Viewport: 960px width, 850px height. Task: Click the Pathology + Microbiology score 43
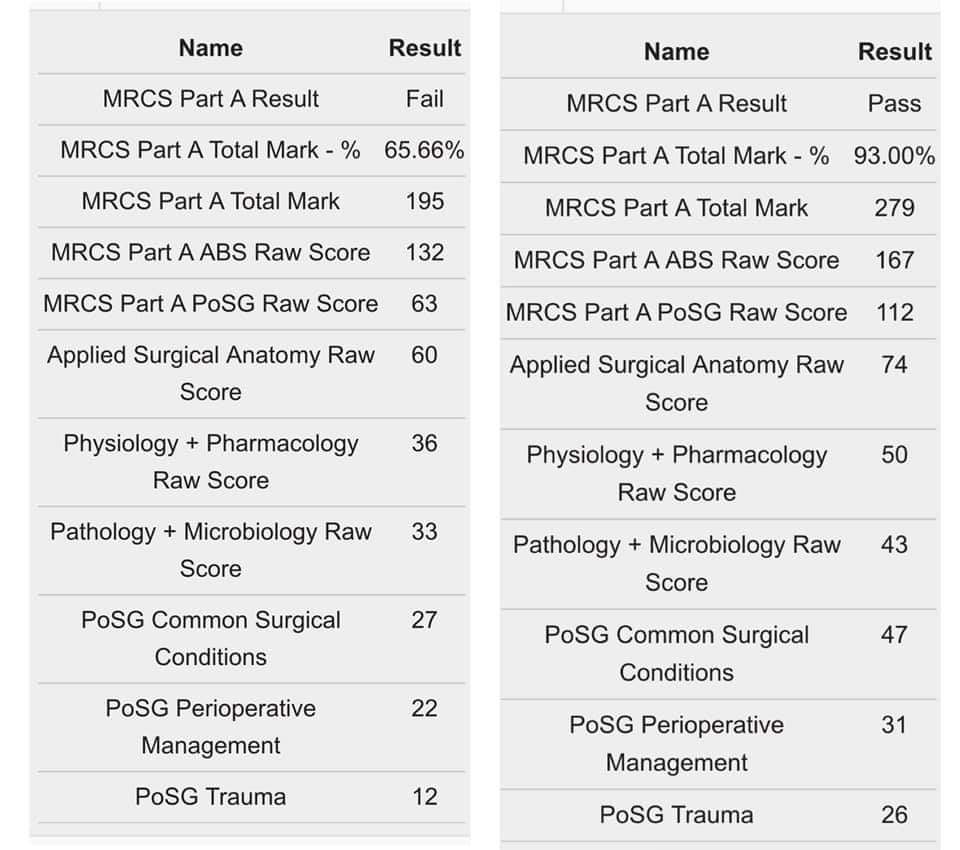tap(894, 545)
